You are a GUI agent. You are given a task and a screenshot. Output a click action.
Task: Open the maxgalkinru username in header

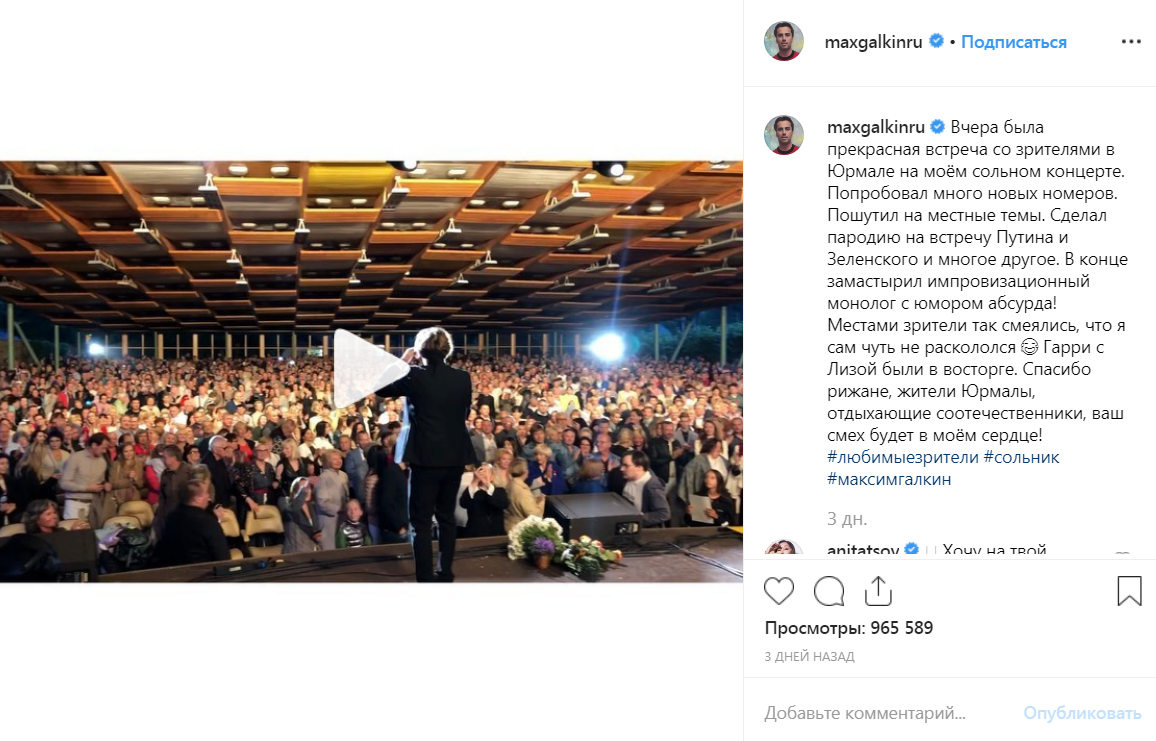tap(874, 42)
